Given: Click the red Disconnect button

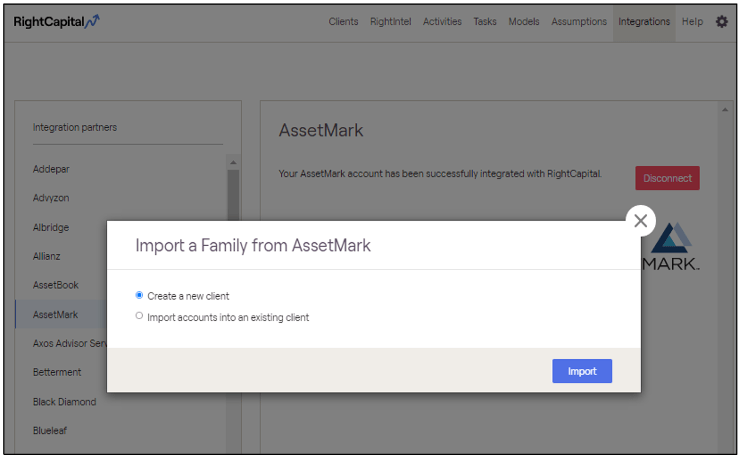Looking at the screenshot, I should [x=667, y=178].
